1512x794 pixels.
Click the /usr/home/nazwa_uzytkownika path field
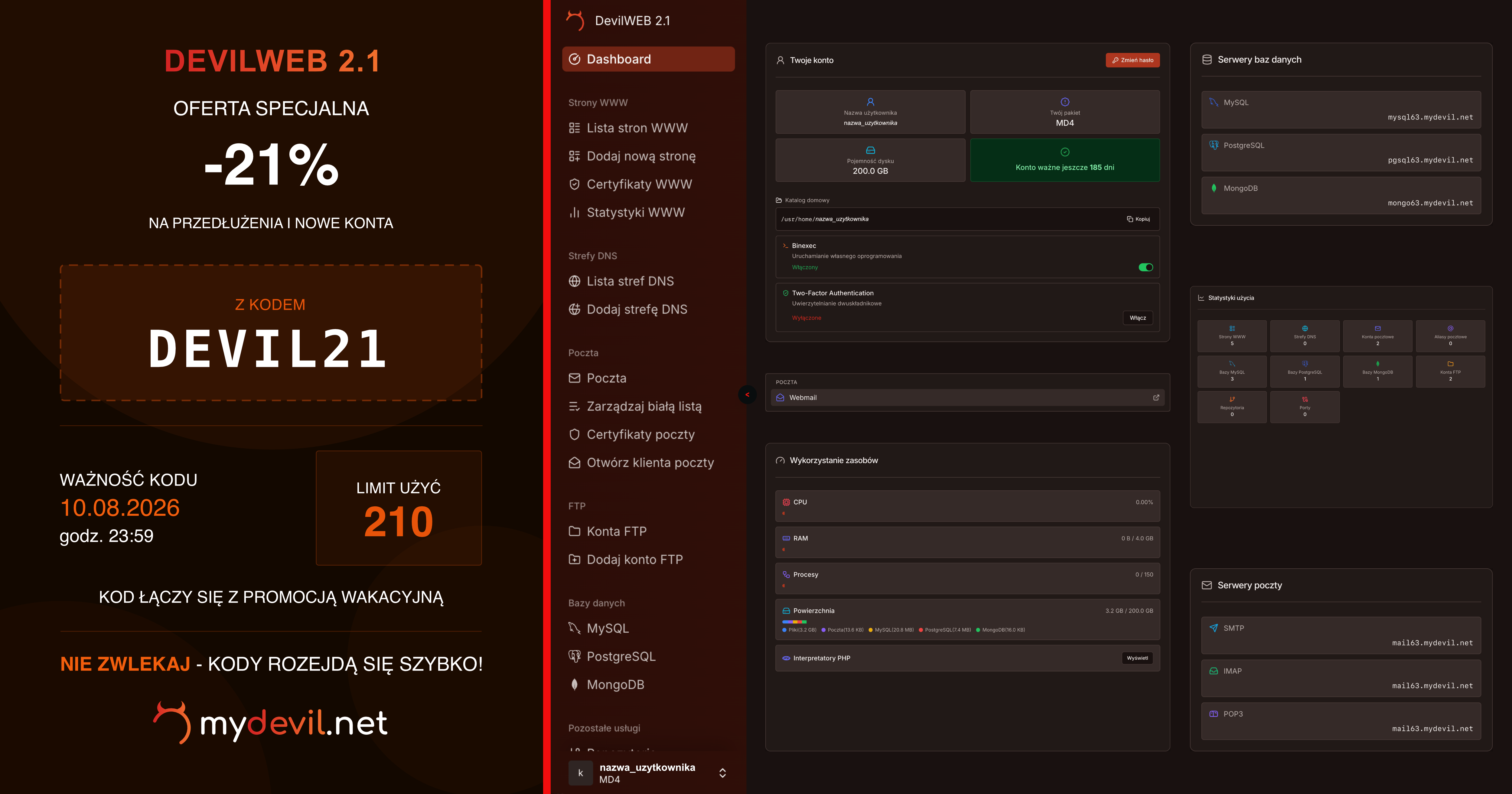(967, 219)
